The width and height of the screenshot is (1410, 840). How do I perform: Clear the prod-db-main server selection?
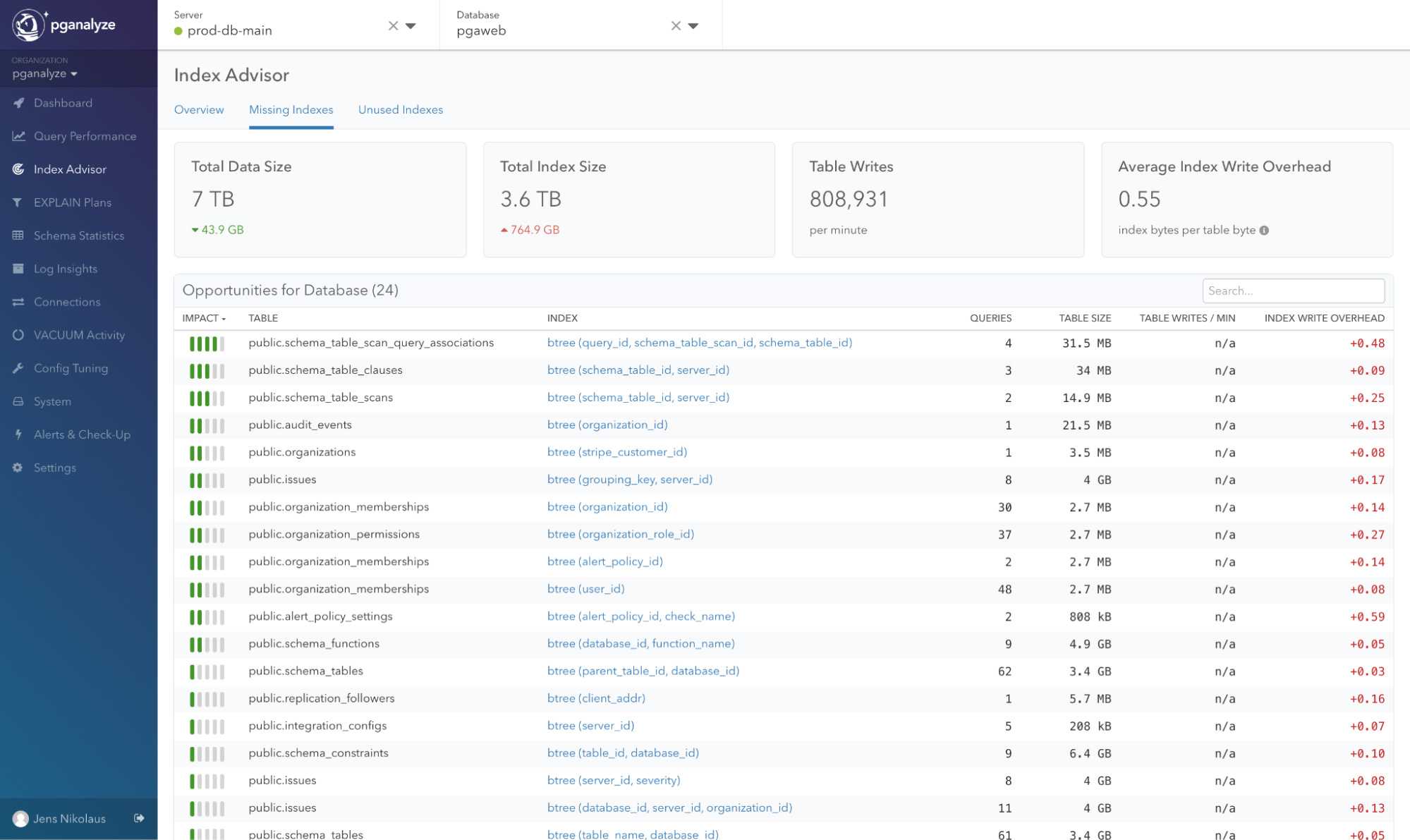[x=393, y=25]
